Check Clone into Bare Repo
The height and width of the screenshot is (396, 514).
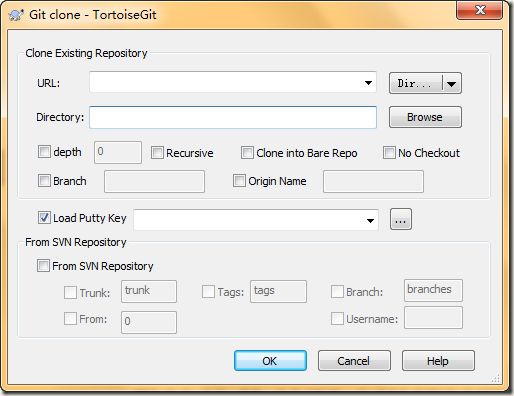(247, 153)
